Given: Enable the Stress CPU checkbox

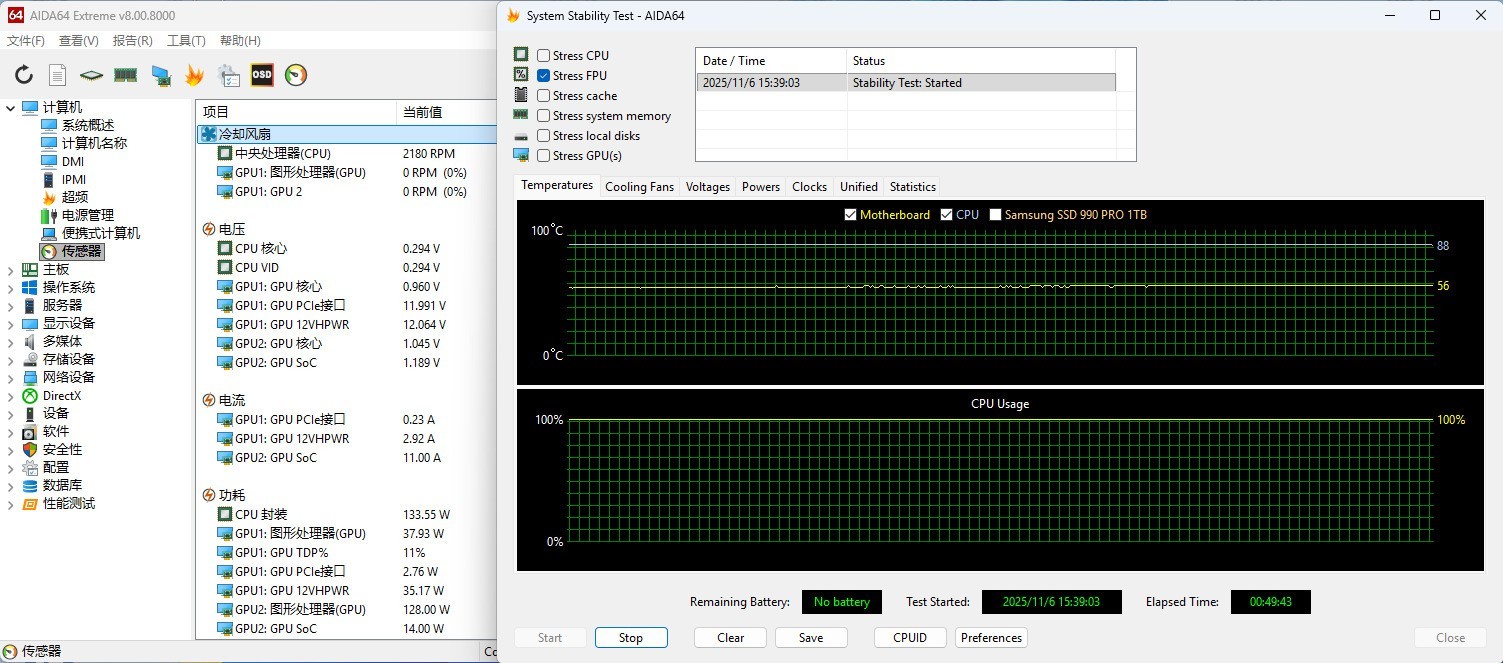Looking at the screenshot, I should click(x=544, y=55).
